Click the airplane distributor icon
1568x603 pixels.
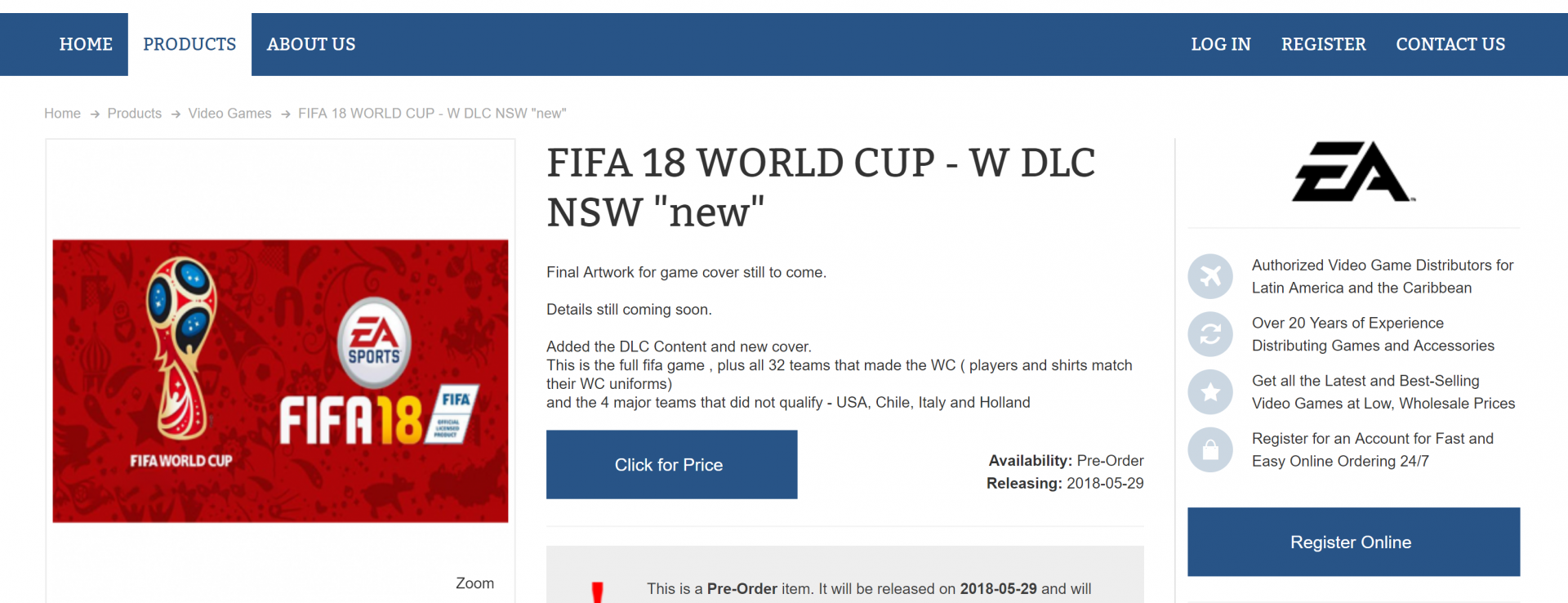[x=1210, y=276]
